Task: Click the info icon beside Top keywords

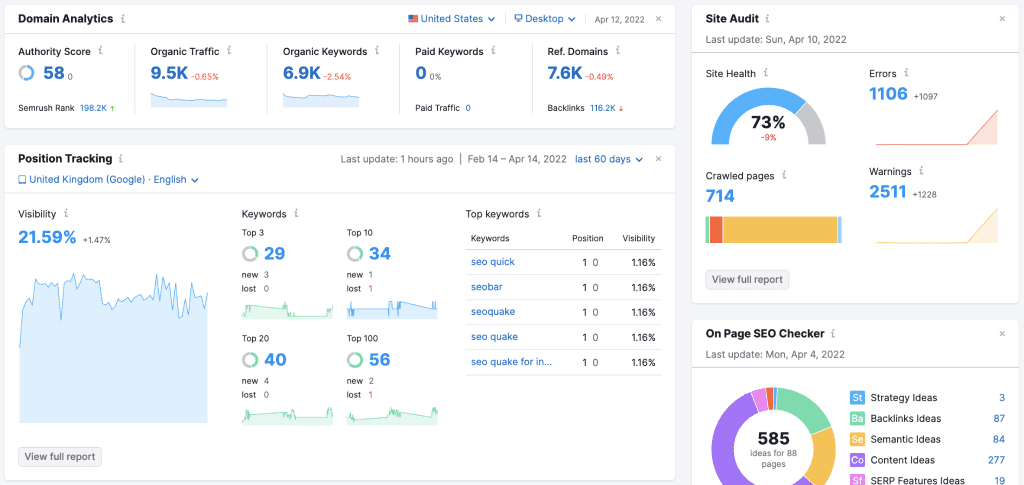Action: (539, 213)
